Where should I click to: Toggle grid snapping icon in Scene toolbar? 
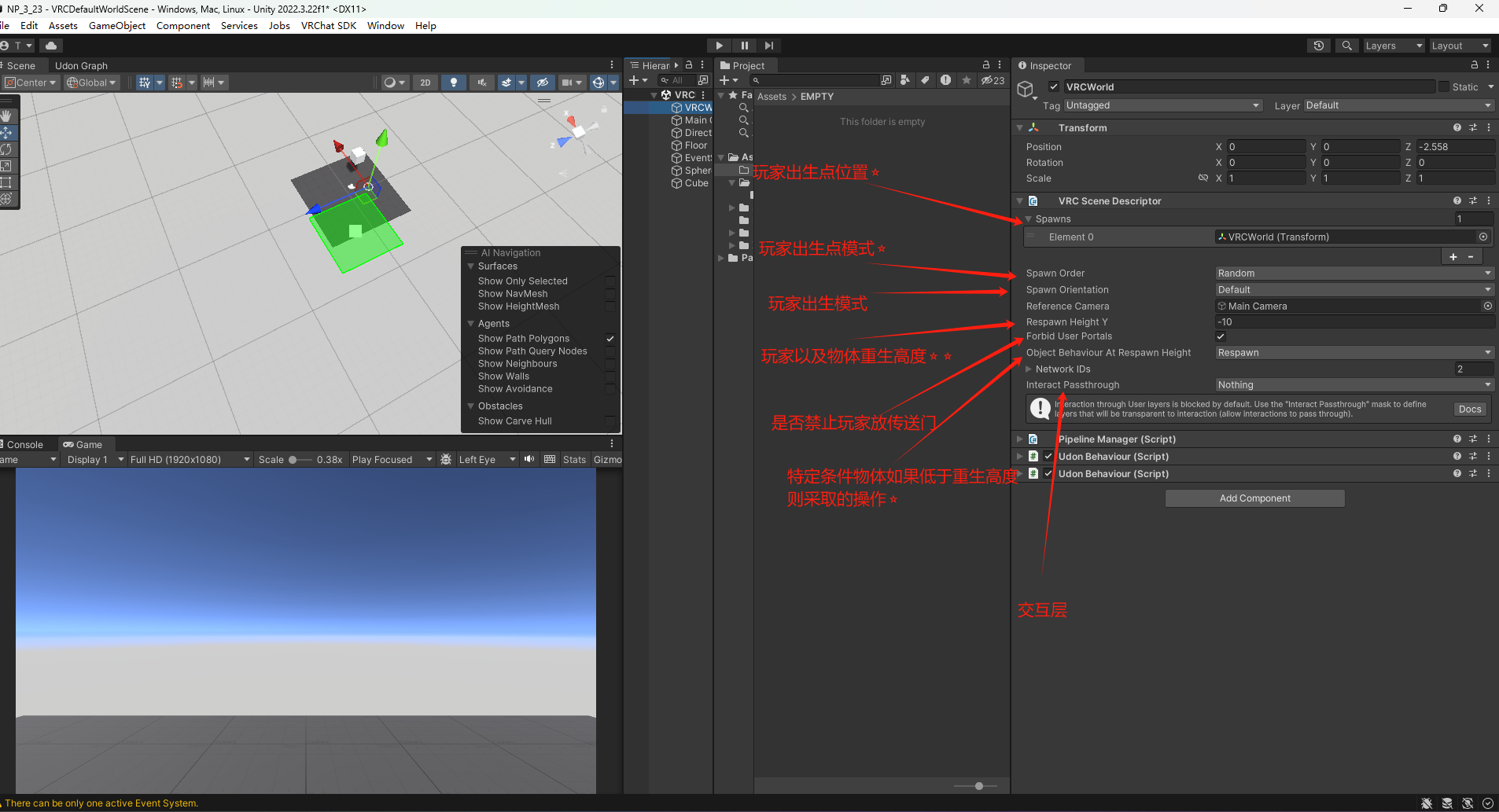[145, 83]
